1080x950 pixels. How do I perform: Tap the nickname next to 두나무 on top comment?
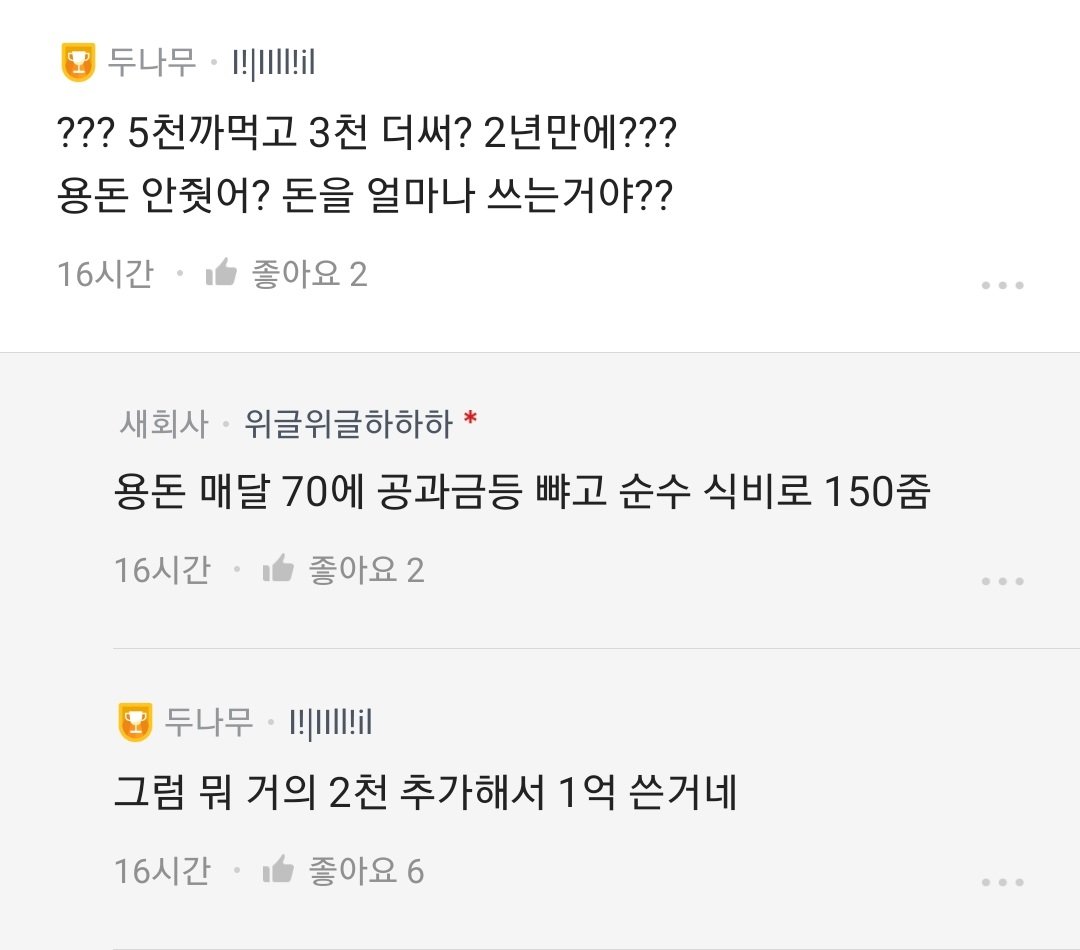point(273,63)
